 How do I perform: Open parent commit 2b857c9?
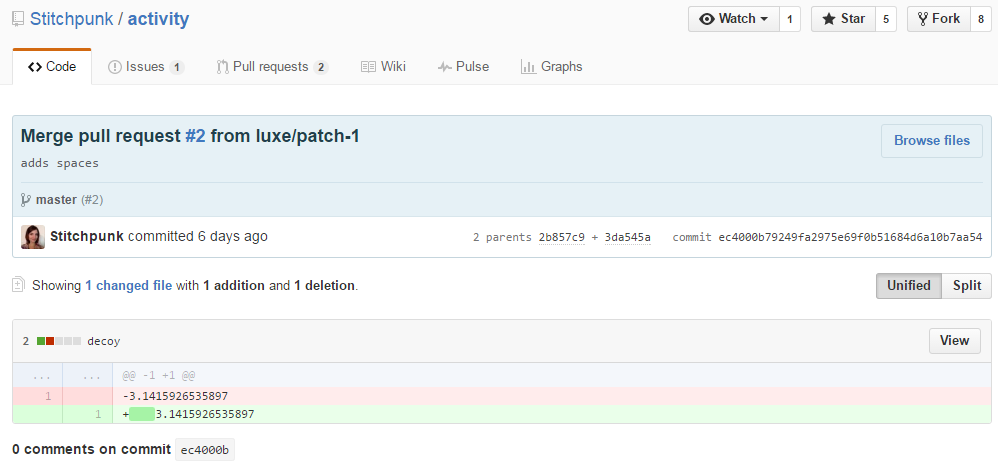click(561, 238)
